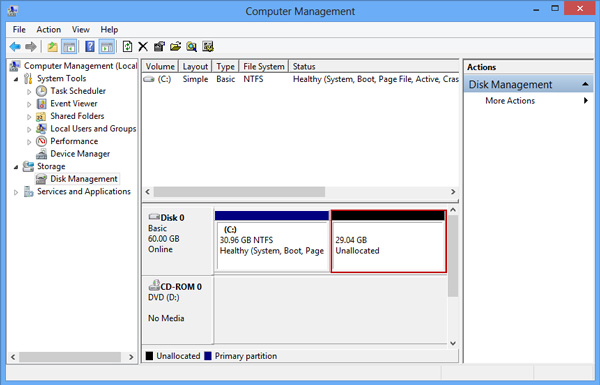Click the volume list horizontal scrollbar thumb
This screenshot has height=385, width=600.
[x=239, y=191]
